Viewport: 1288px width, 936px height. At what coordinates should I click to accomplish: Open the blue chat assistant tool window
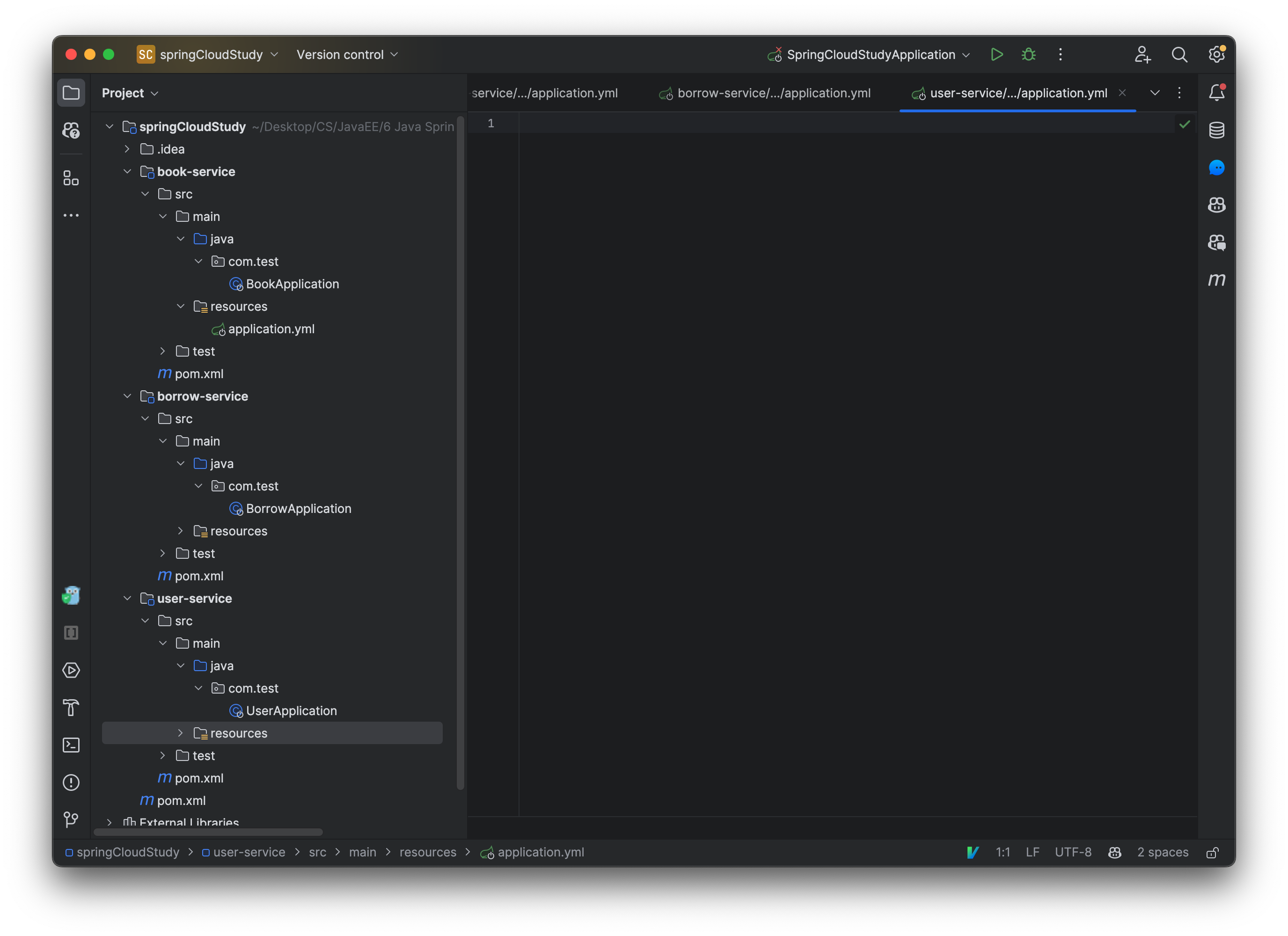pos(1216,168)
